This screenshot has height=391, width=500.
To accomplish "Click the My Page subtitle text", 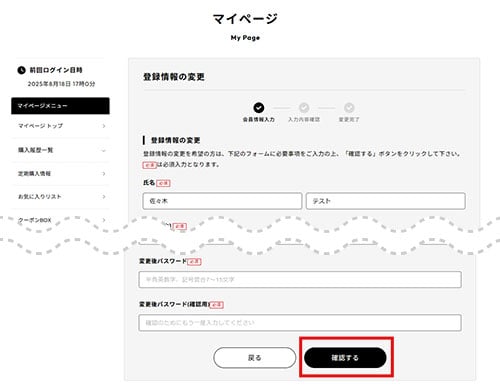I will coord(245,38).
